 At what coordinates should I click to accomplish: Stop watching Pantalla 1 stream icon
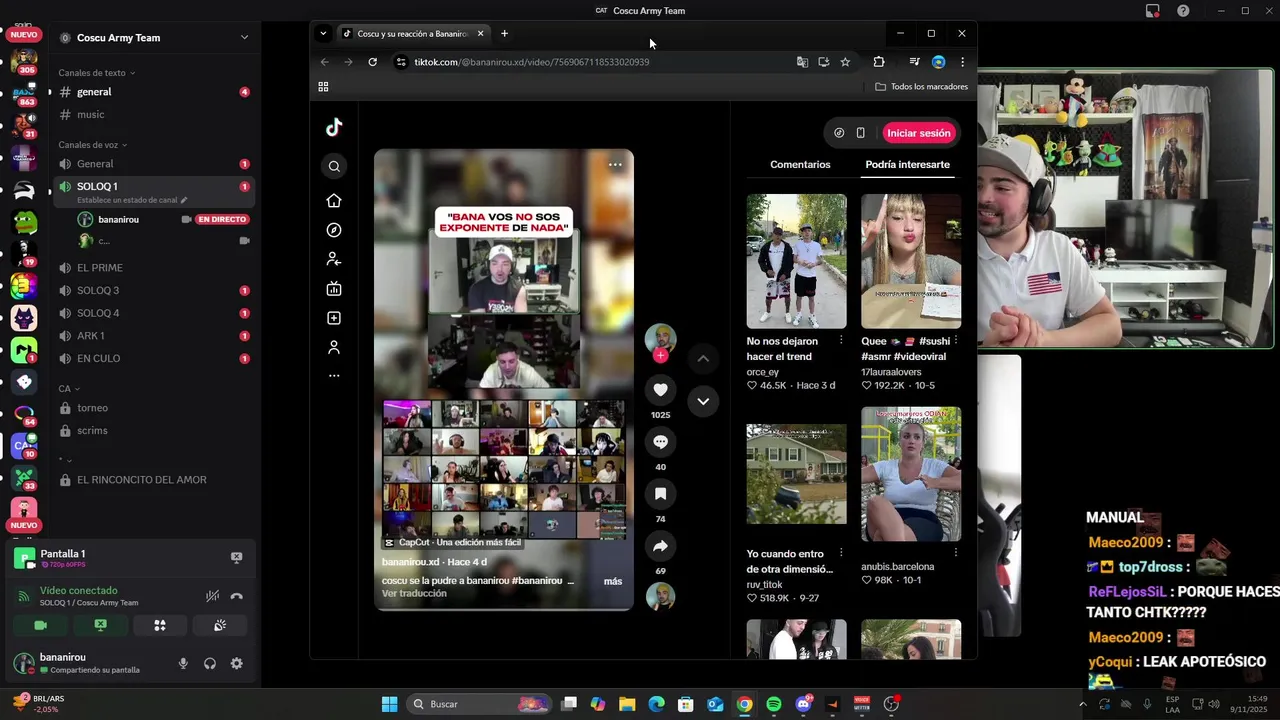(237, 558)
